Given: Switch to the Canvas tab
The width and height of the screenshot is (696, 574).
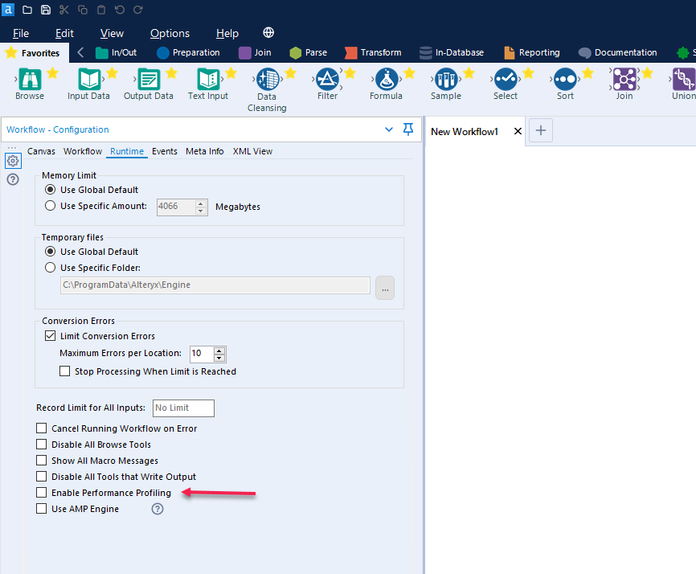Looking at the screenshot, I should 41,151.
